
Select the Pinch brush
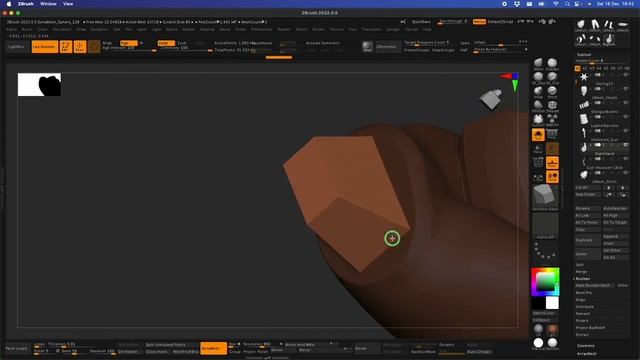(552, 91)
